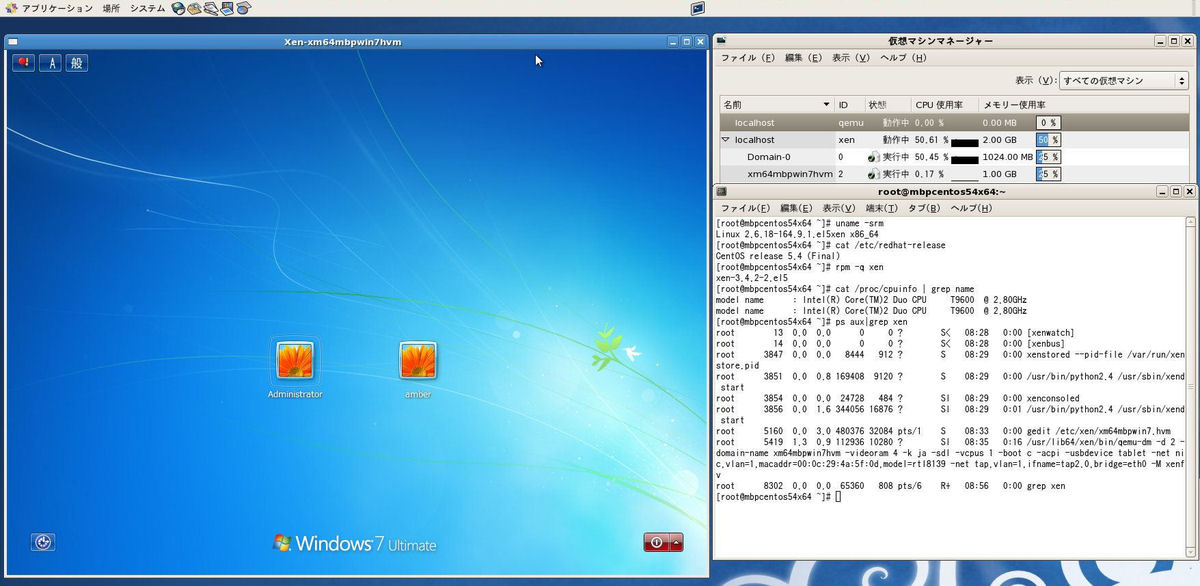Select the Domain-0 row
This screenshot has width=1200, height=586.
955,157
